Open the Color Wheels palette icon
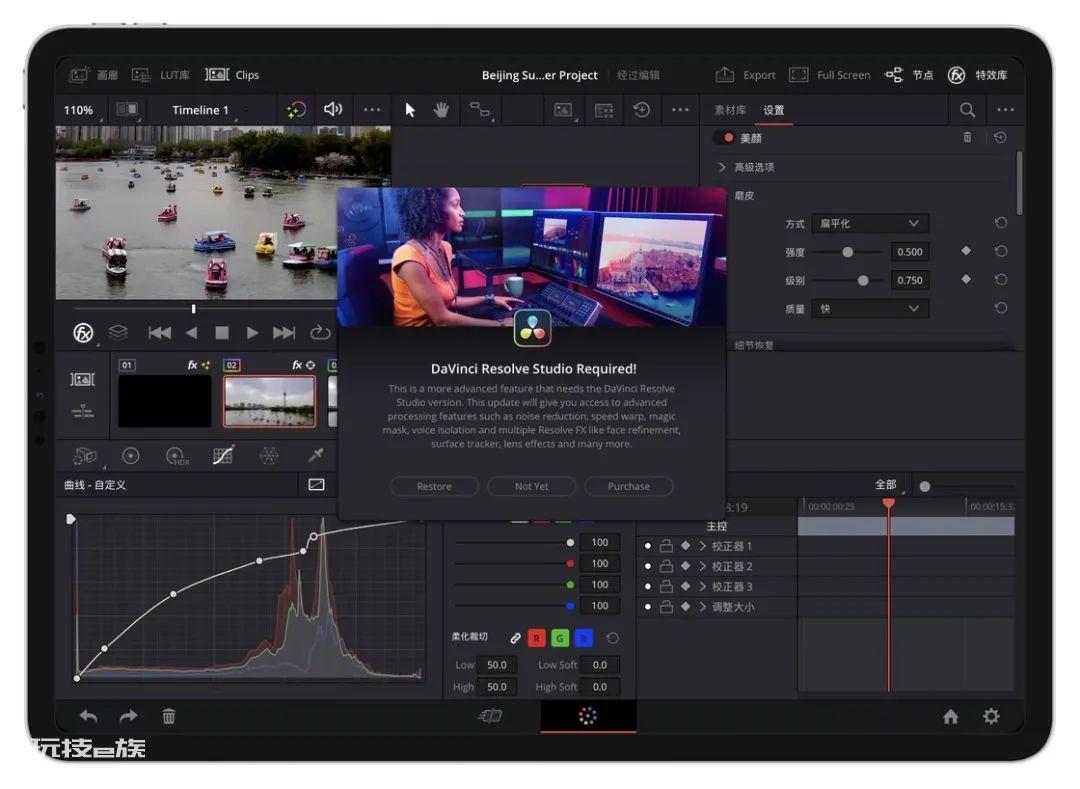This screenshot has width=1080, height=789. point(130,456)
